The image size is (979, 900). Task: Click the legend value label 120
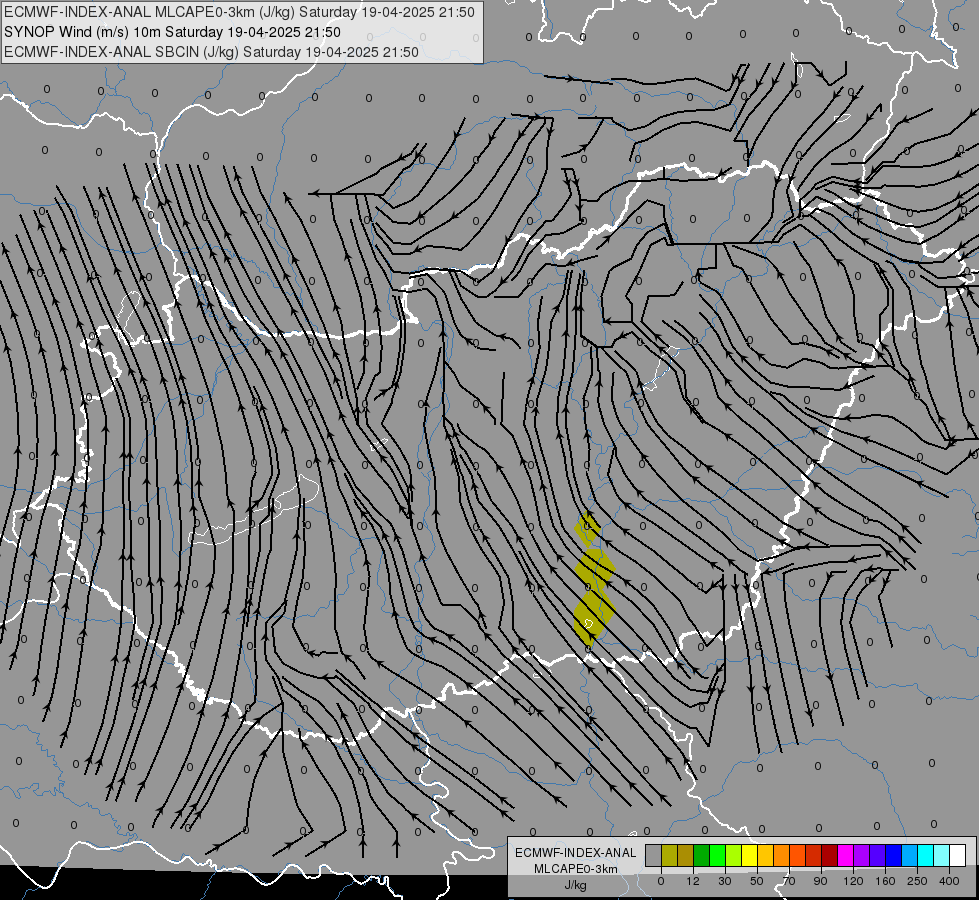tap(853, 881)
